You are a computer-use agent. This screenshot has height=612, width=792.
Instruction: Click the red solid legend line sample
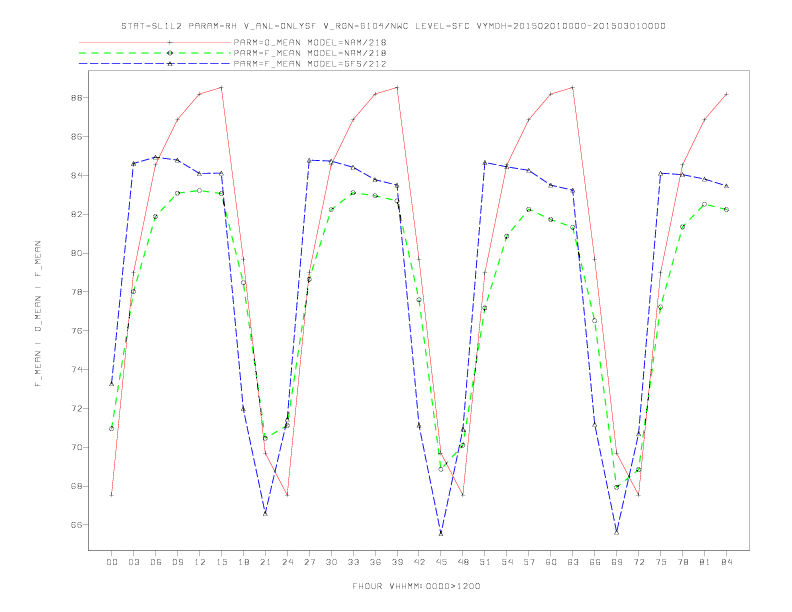(155, 42)
